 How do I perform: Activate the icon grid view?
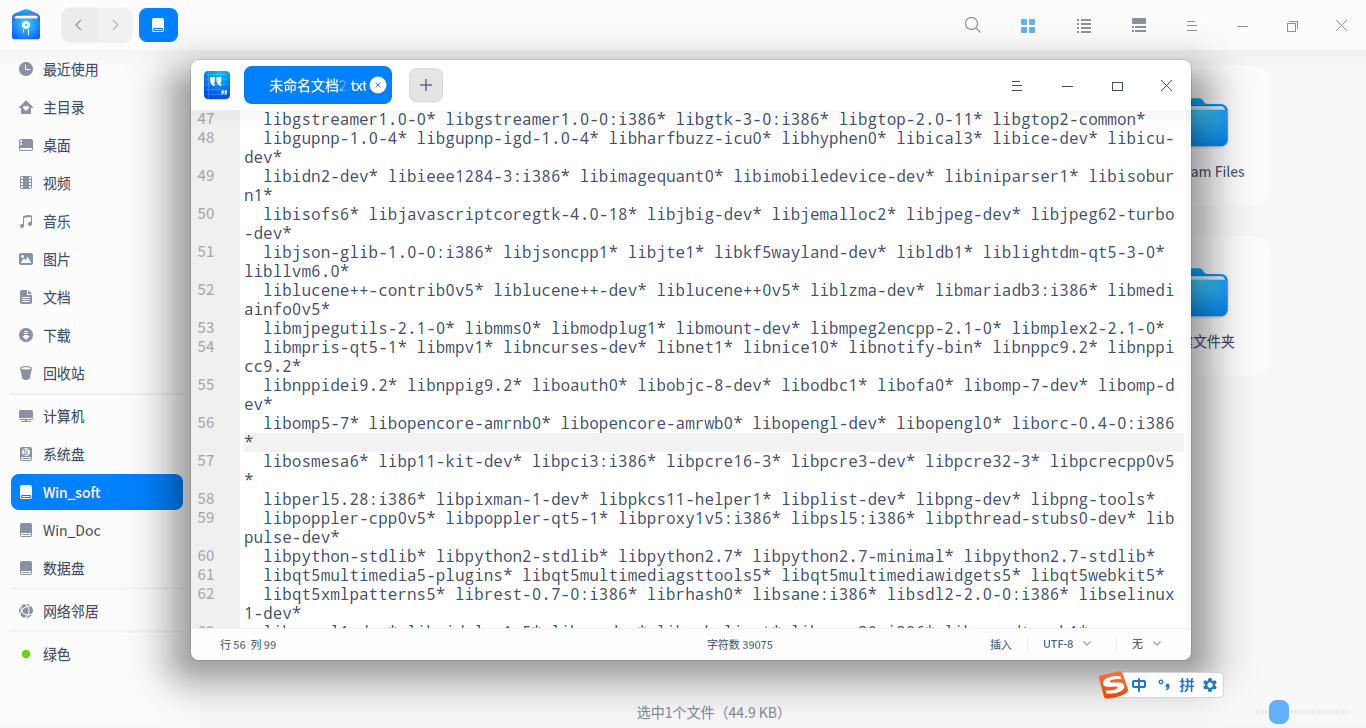1028,25
